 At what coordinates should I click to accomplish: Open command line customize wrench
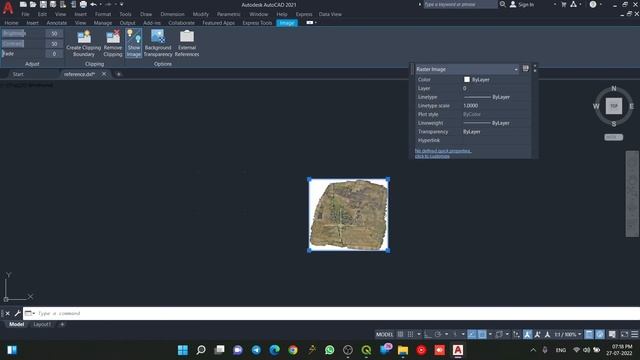17,313
